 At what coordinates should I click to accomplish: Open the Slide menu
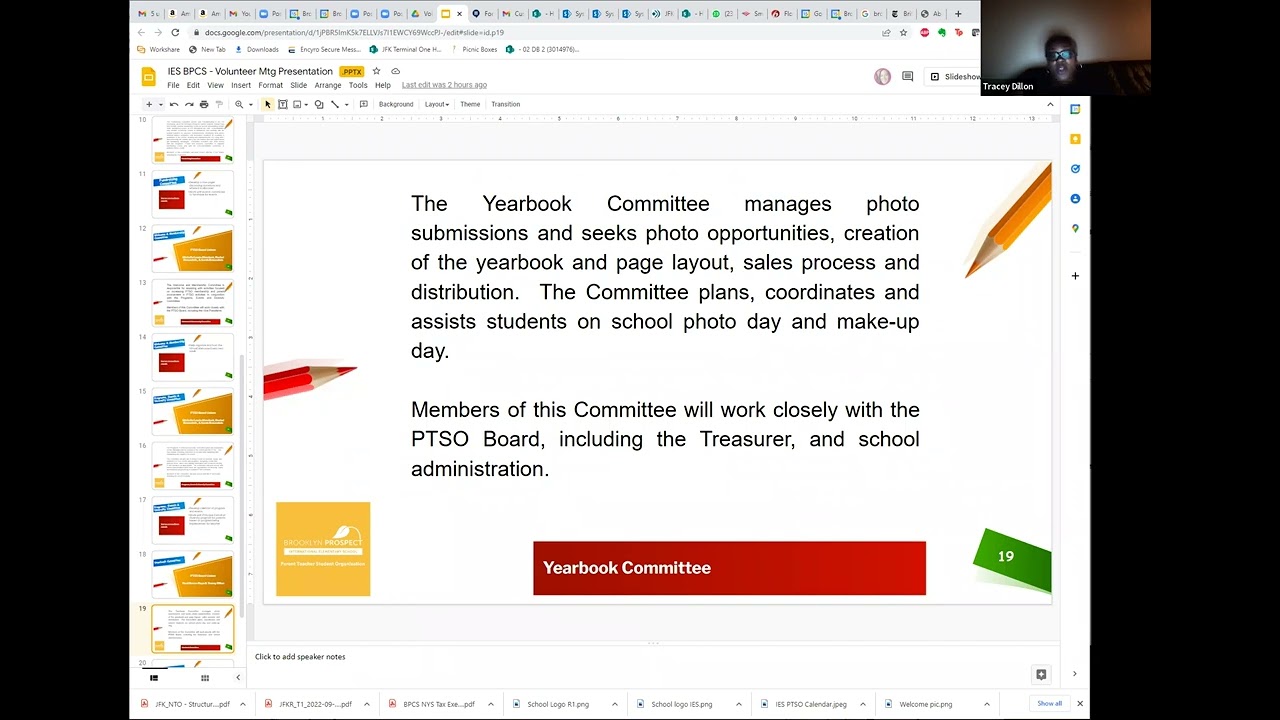[x=298, y=85]
